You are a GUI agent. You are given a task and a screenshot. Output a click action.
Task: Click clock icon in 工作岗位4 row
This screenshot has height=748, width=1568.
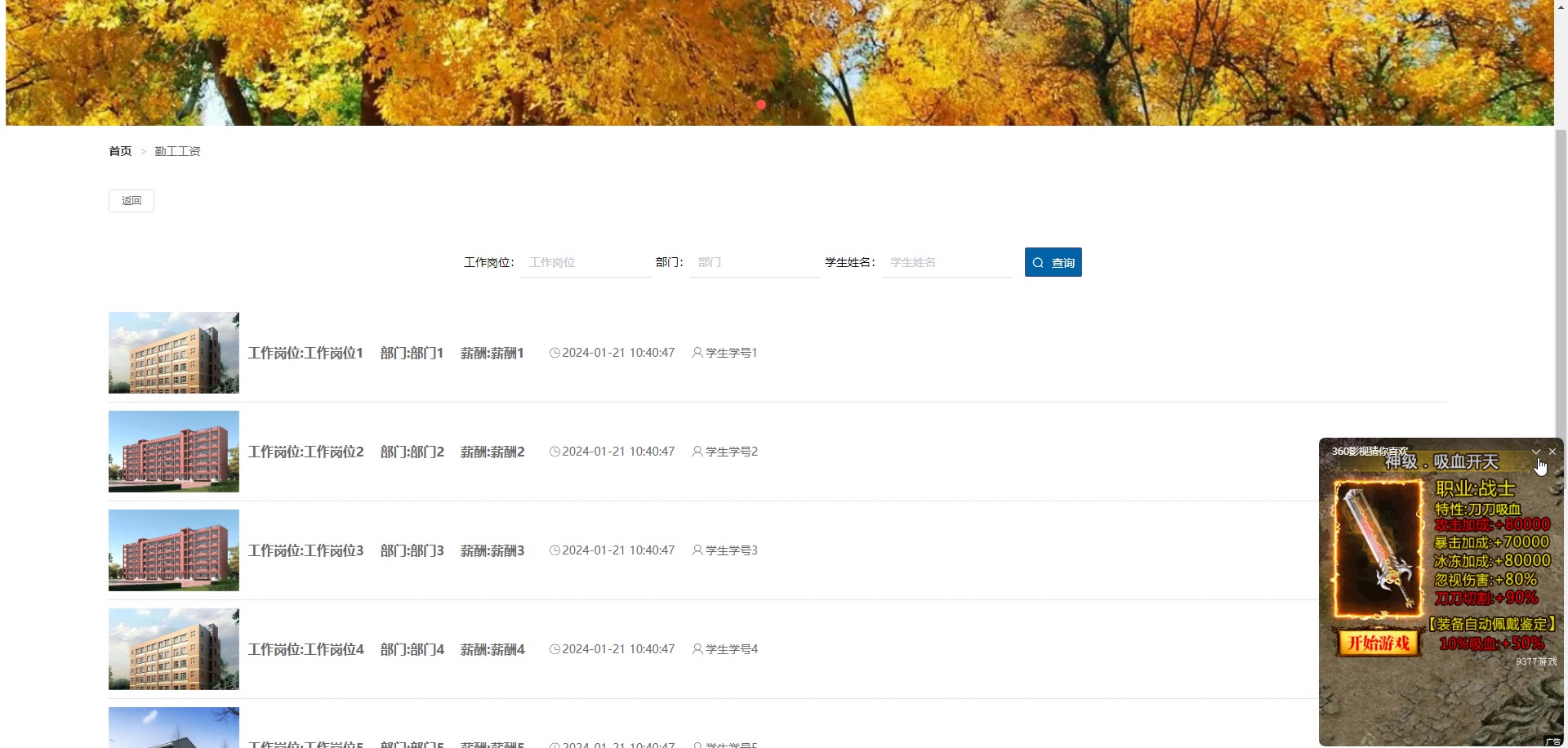pos(555,649)
